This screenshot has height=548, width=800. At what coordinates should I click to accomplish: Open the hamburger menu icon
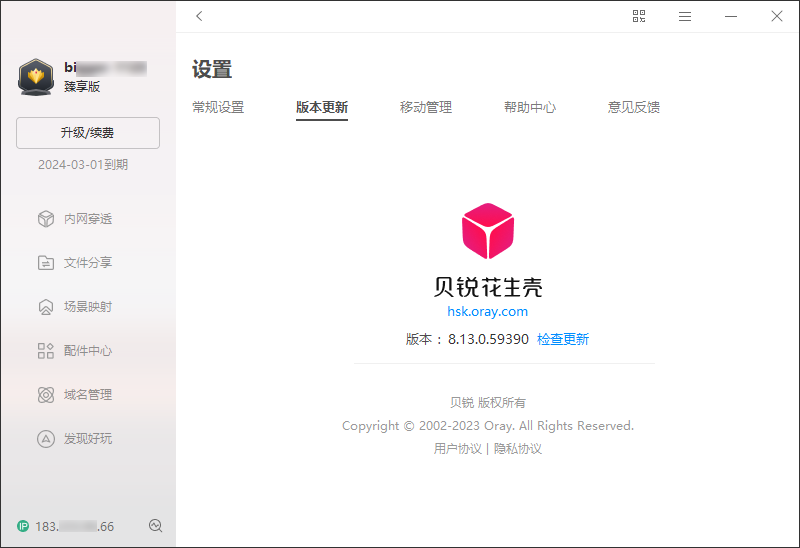685,16
